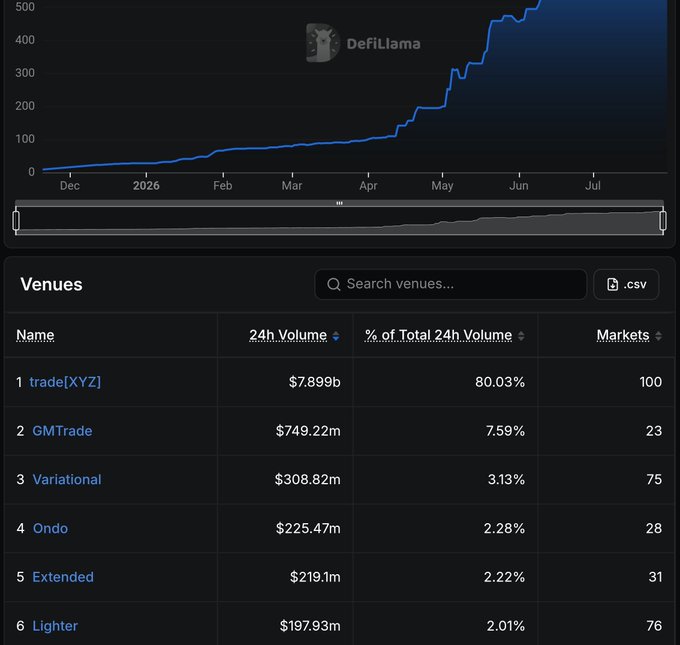
Task: Open the Variational venue link
Action: tap(67, 479)
